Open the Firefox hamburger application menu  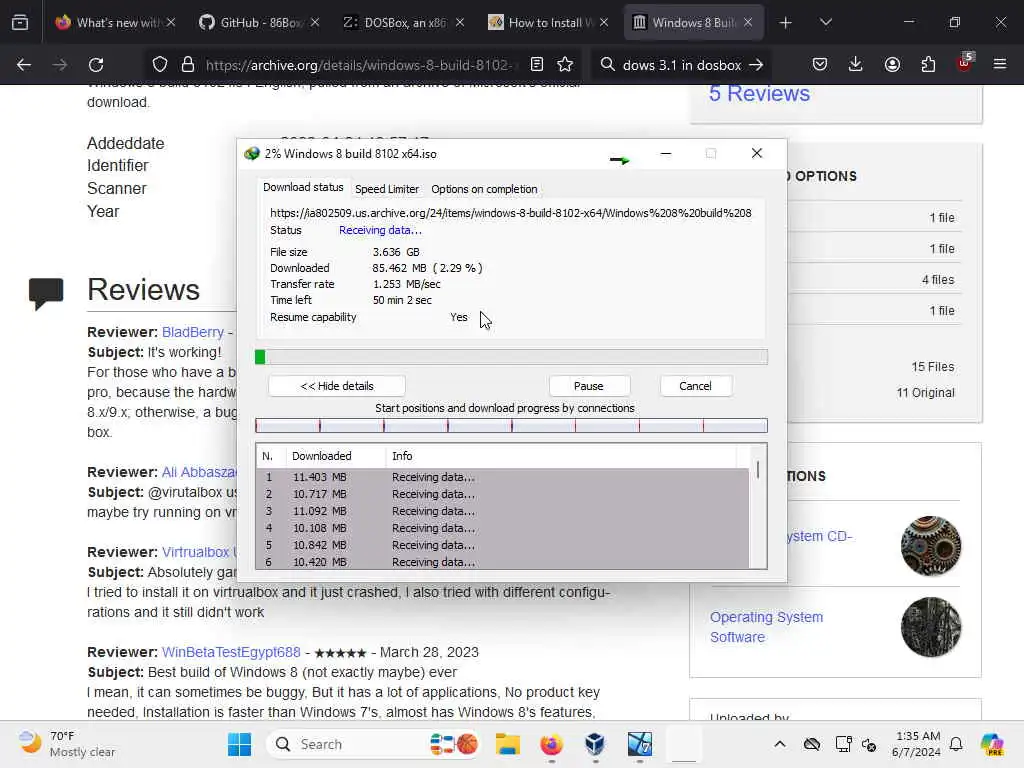tap(1000, 65)
